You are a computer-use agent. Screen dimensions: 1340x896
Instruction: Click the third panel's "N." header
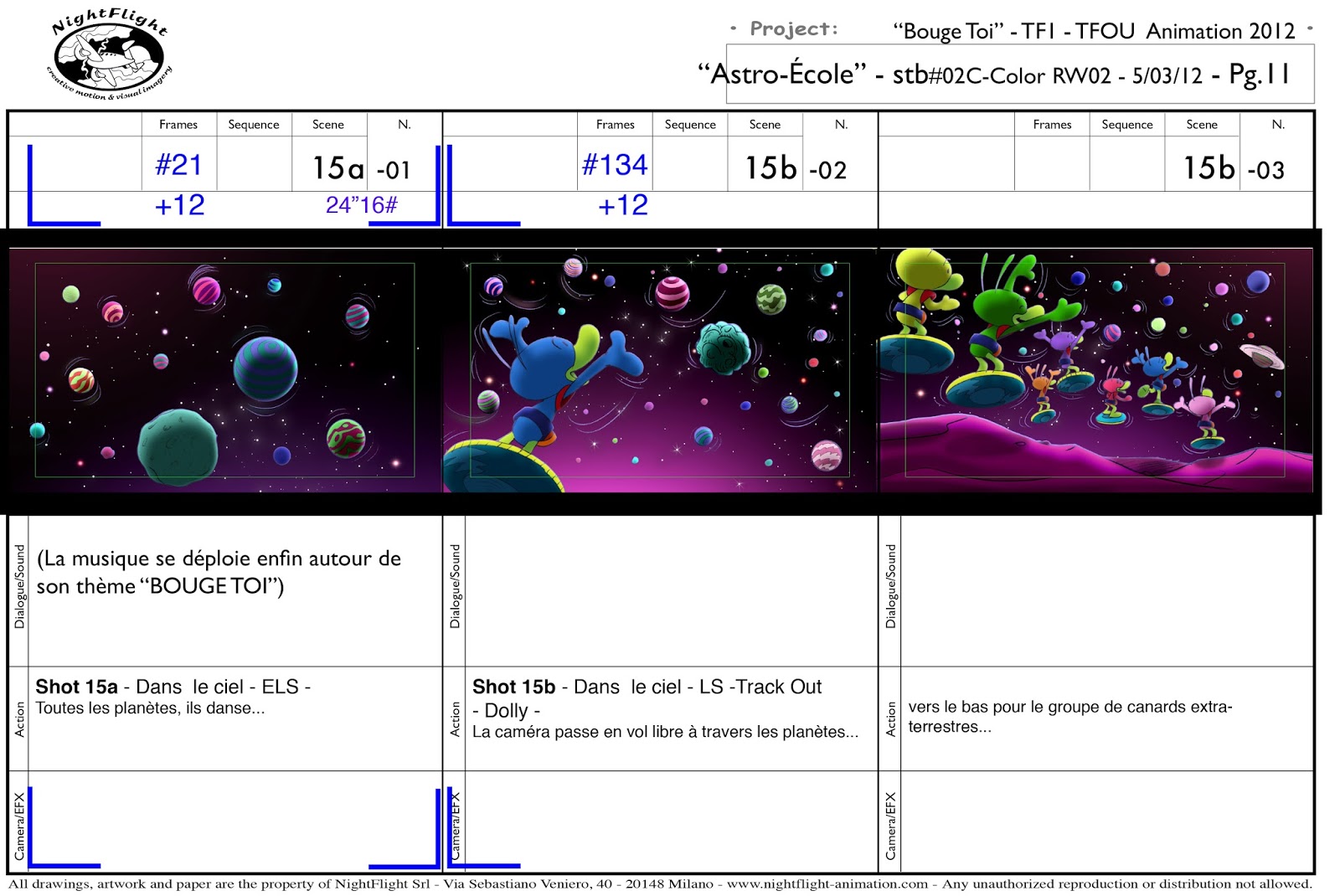pos(1278,124)
